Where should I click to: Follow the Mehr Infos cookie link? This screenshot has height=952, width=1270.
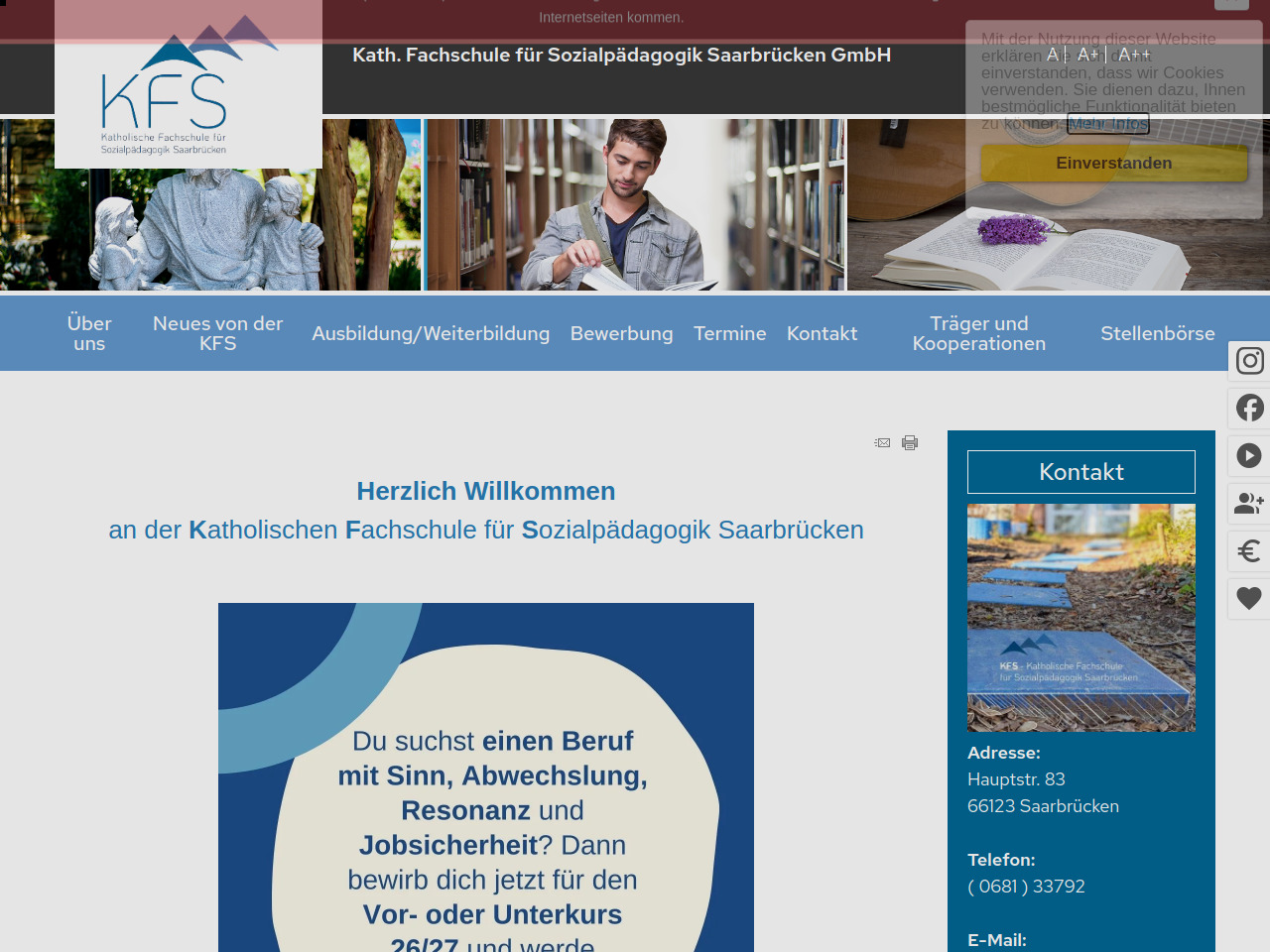point(1107,124)
